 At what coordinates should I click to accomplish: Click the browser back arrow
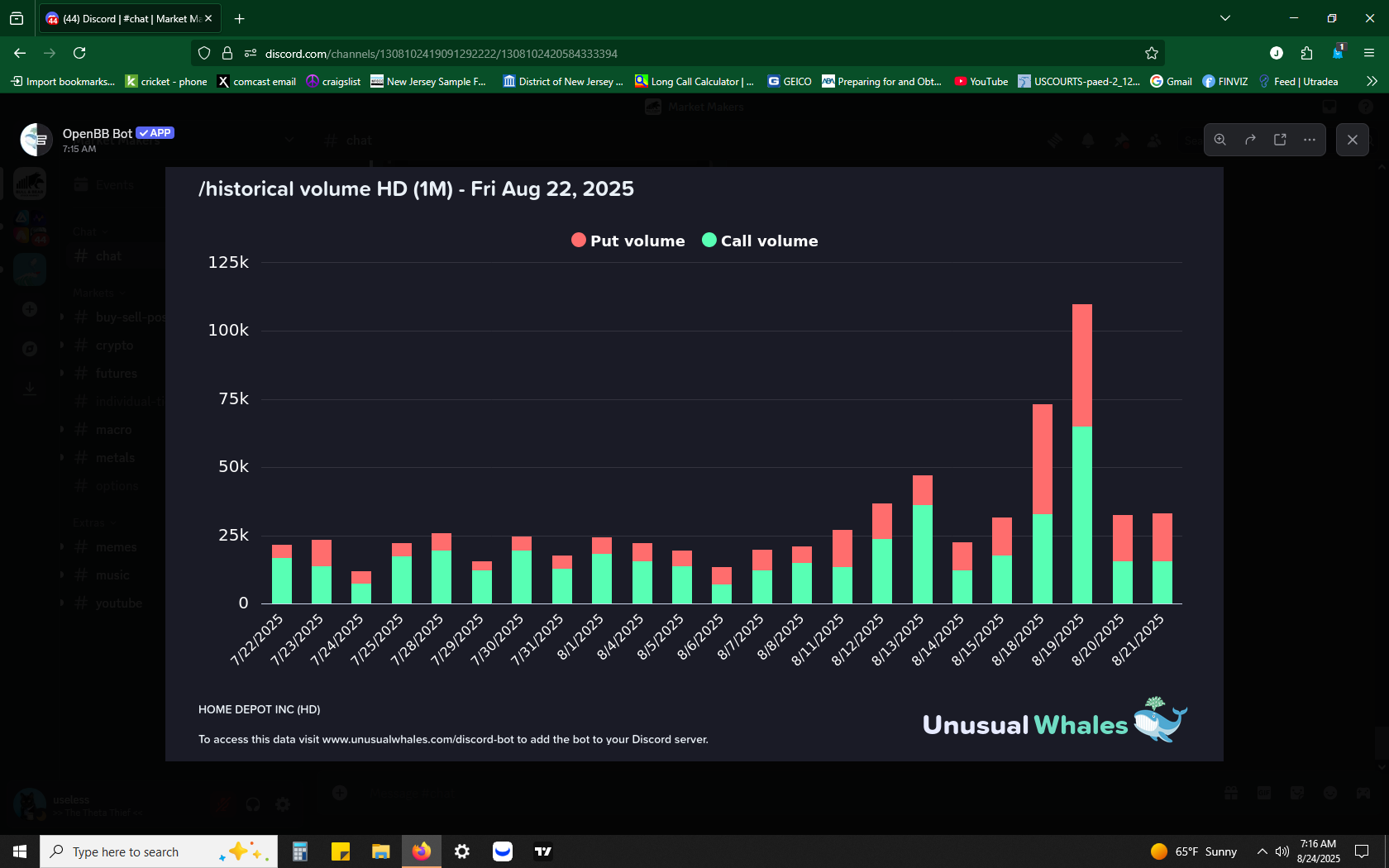20,53
